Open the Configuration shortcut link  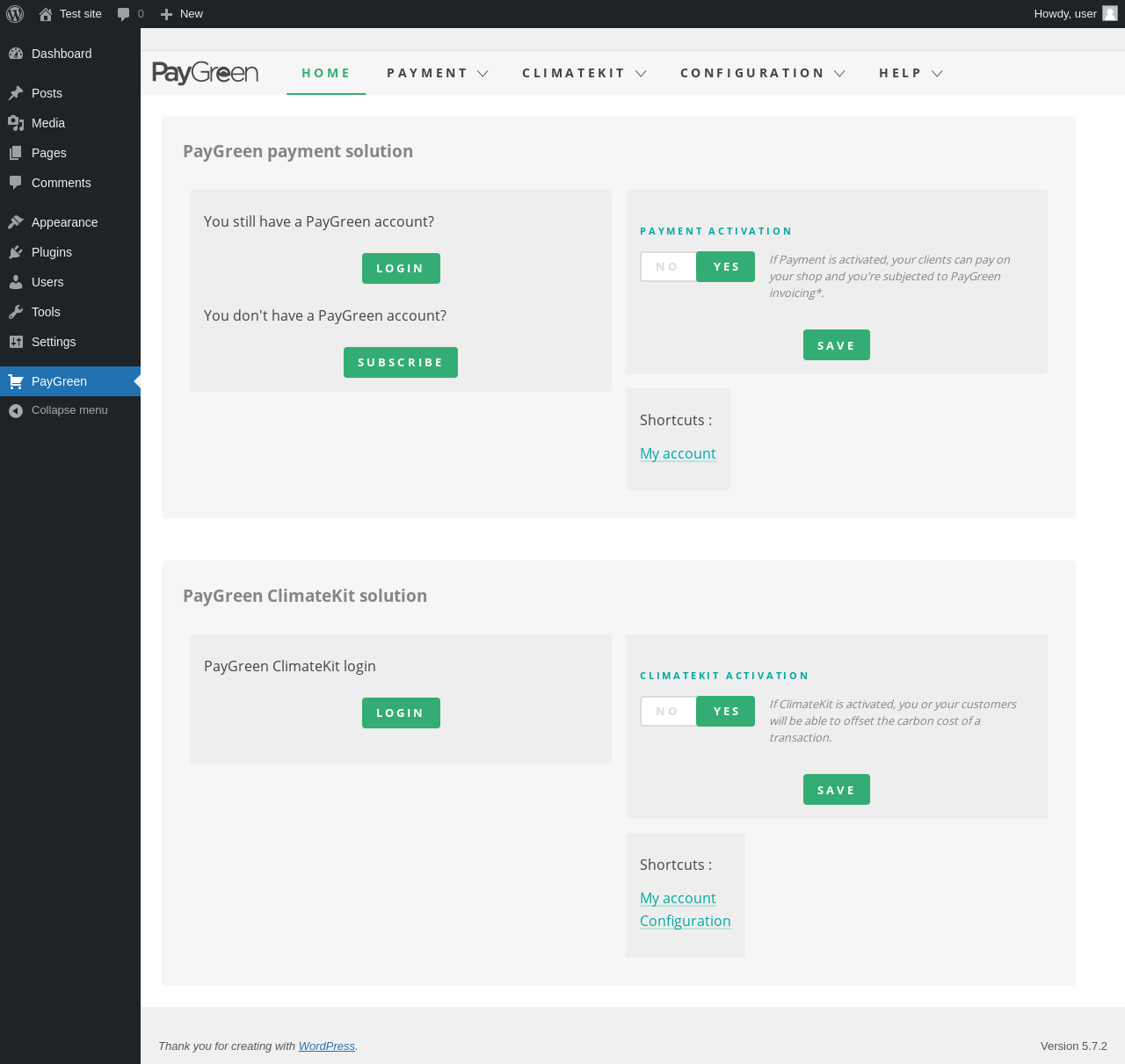[686, 921]
